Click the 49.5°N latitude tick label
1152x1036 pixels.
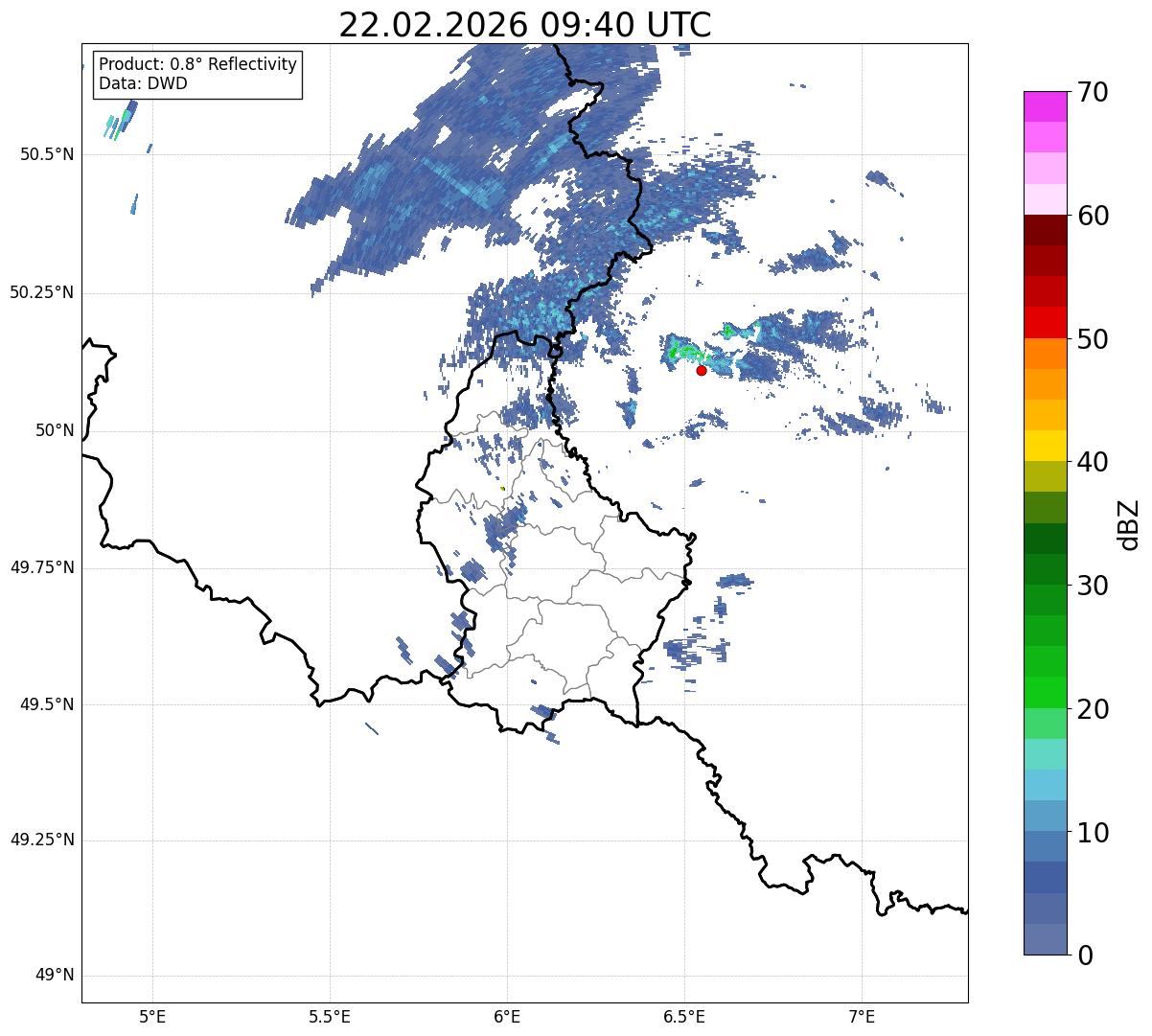click(47, 704)
